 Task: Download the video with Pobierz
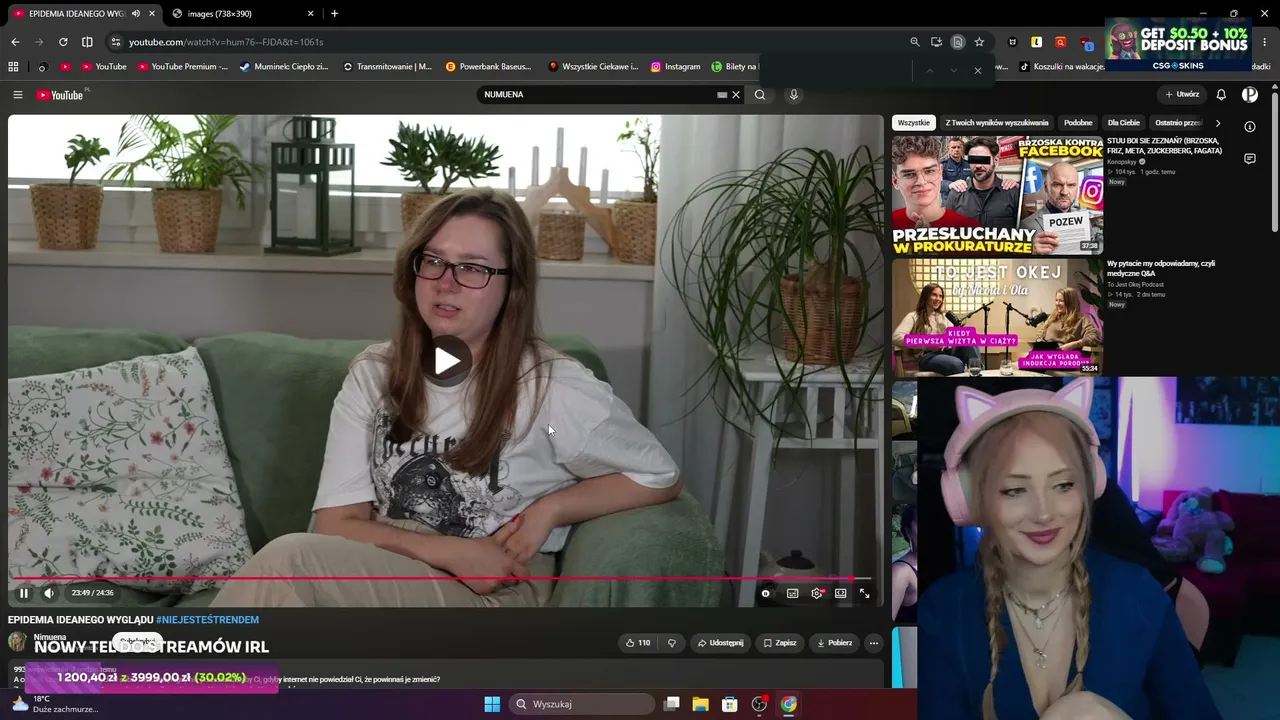pyautogui.click(x=834, y=643)
